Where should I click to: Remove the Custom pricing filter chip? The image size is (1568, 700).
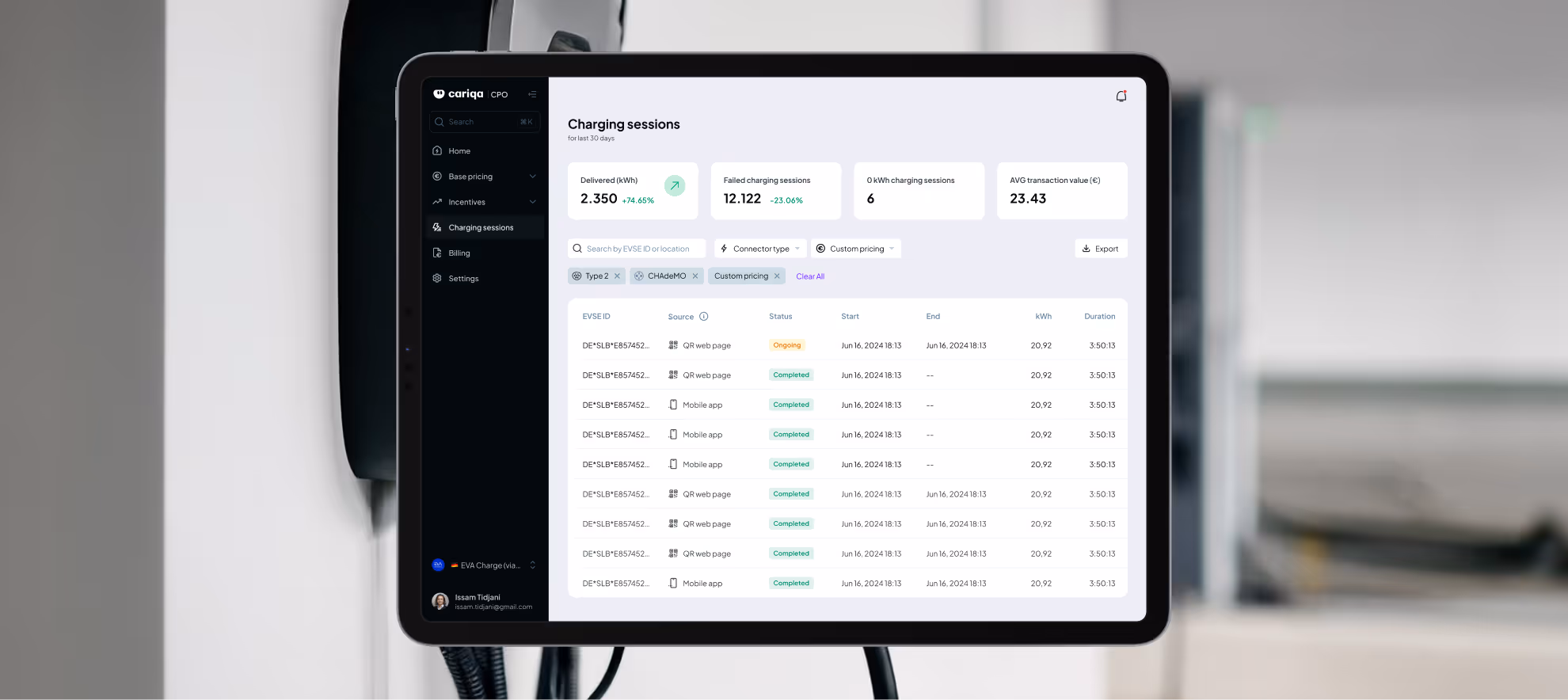[777, 276]
